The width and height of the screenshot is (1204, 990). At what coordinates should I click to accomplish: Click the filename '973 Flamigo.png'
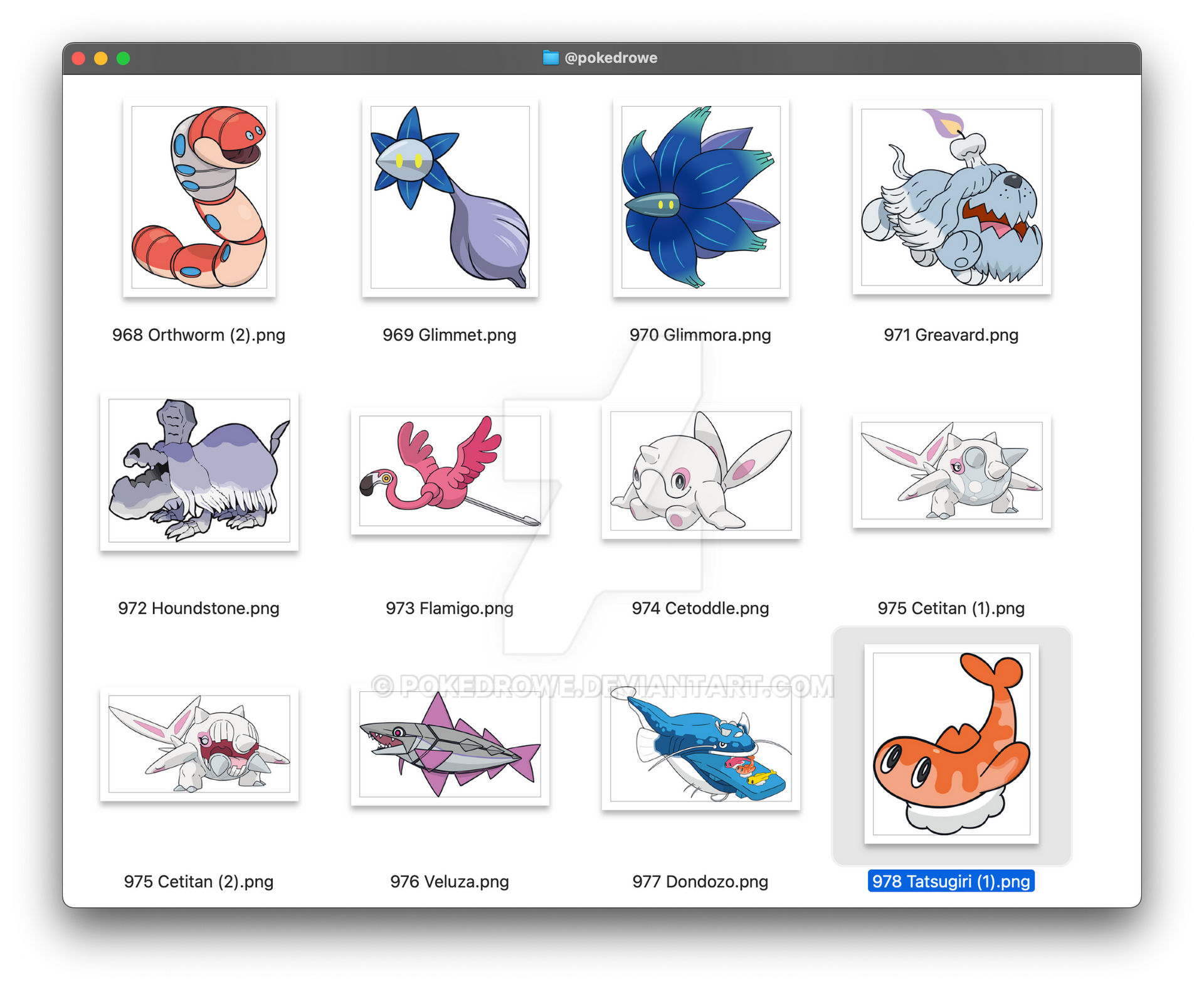pyautogui.click(x=450, y=609)
